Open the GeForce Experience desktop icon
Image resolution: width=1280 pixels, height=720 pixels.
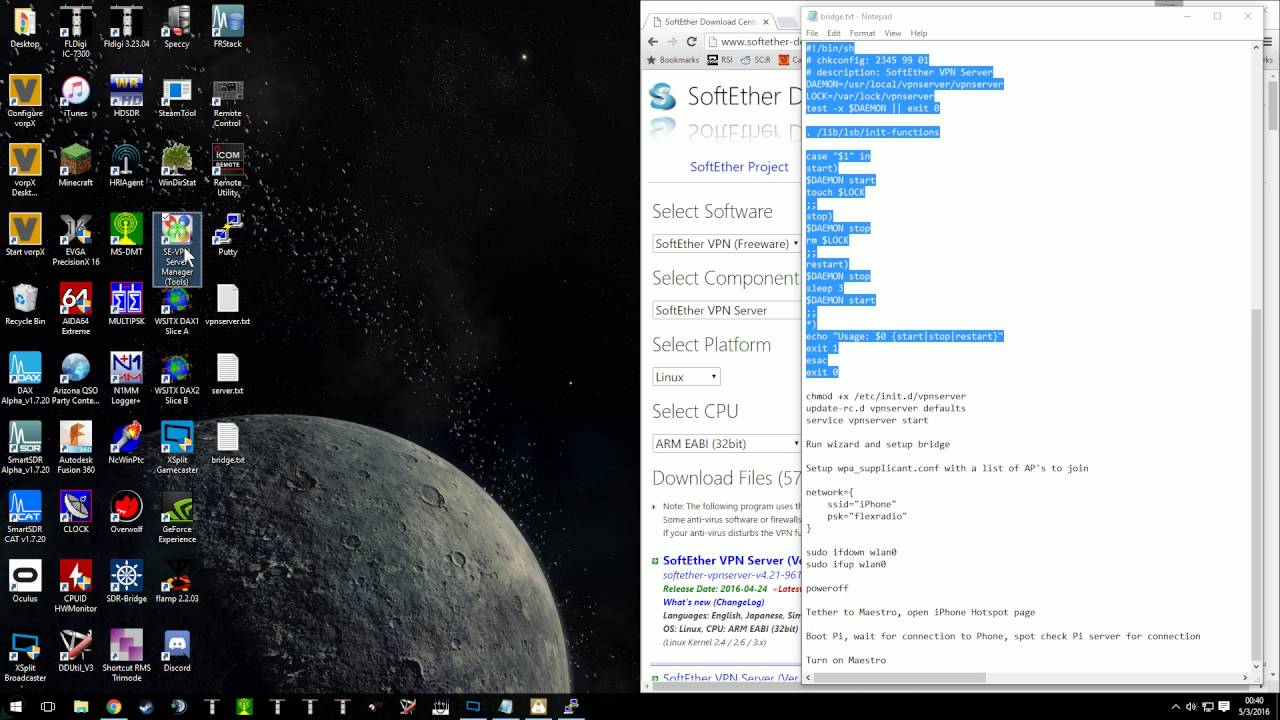point(177,517)
